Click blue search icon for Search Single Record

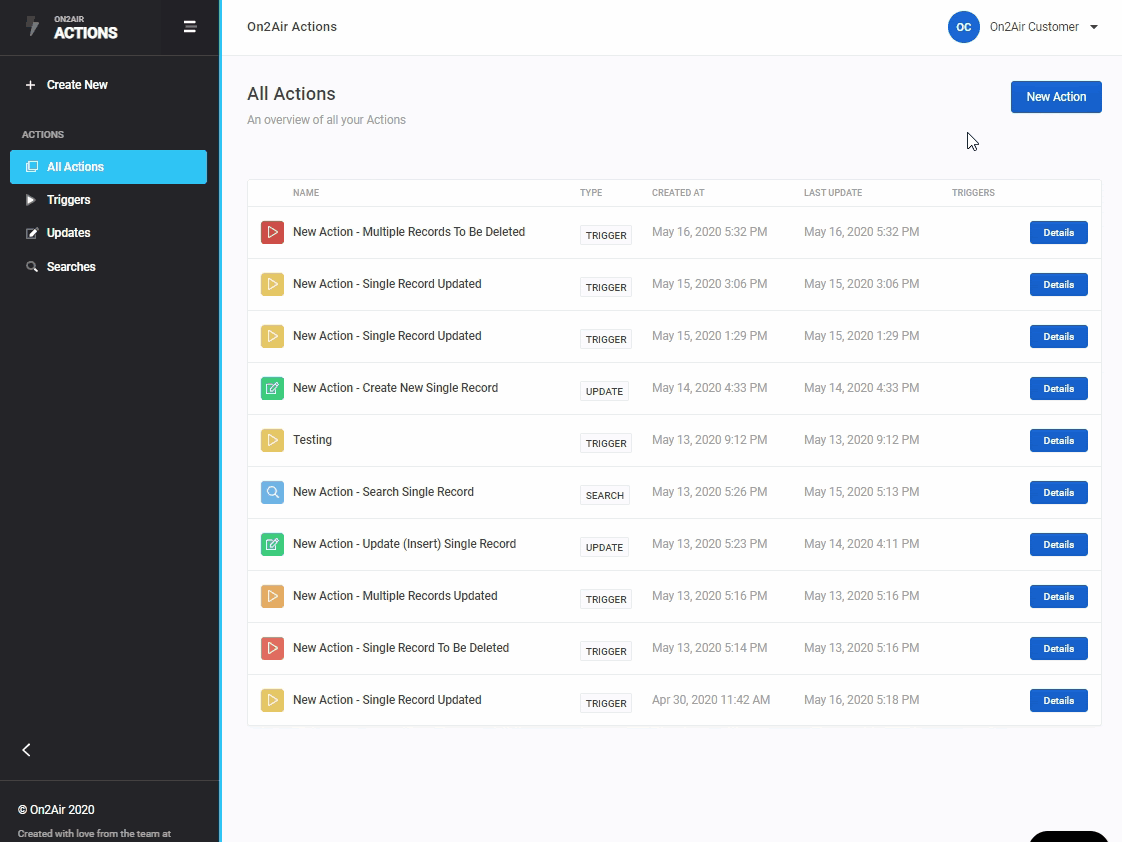click(272, 492)
